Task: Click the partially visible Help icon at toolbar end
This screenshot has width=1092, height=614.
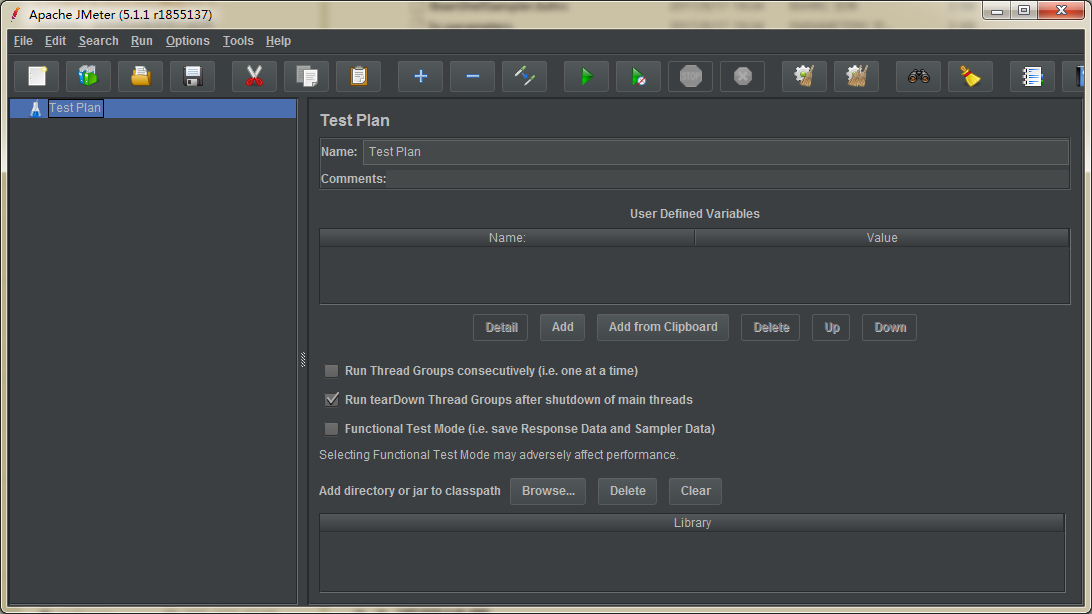Action: [1075, 76]
